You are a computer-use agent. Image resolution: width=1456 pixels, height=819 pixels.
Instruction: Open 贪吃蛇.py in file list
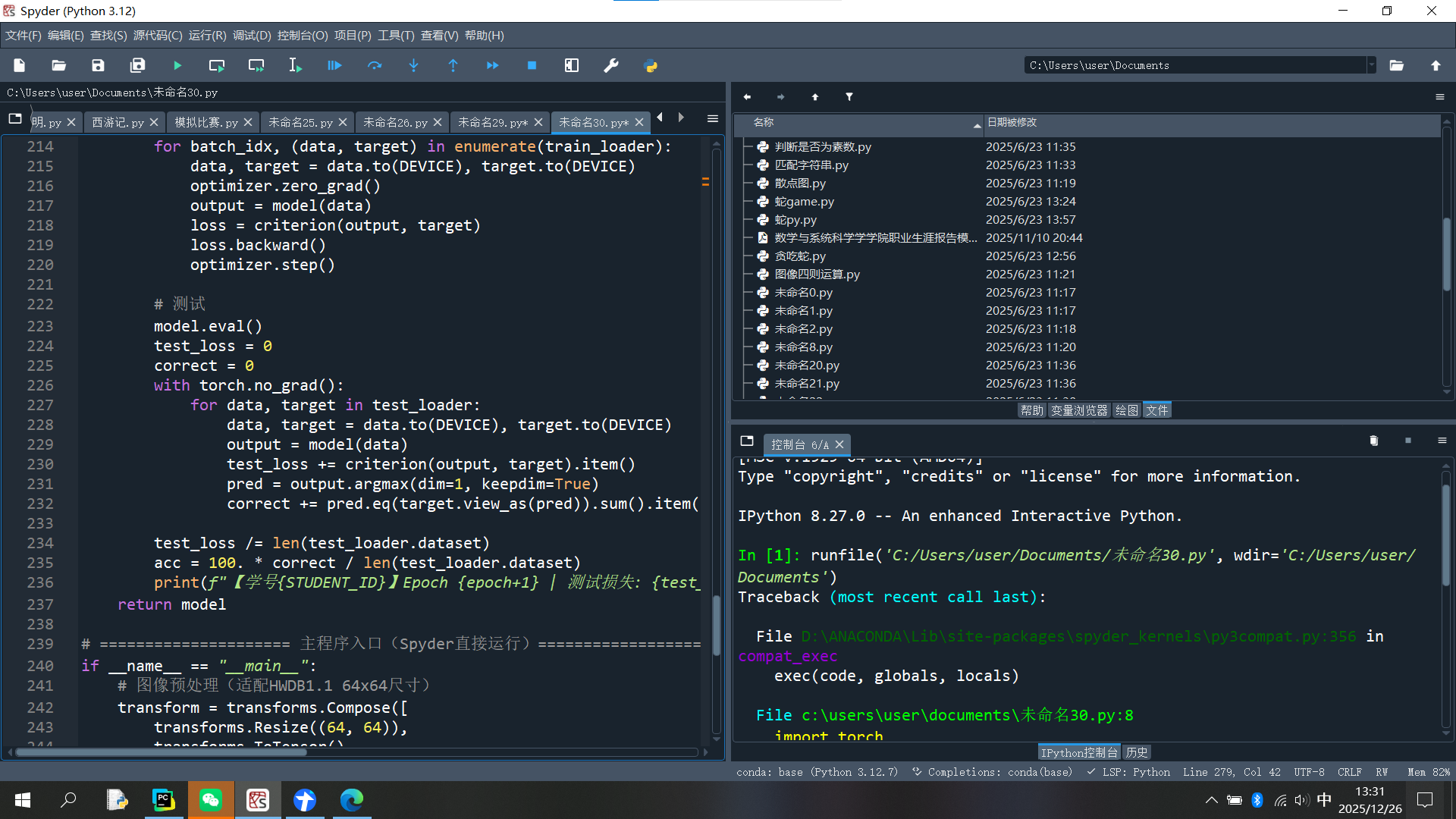(800, 256)
